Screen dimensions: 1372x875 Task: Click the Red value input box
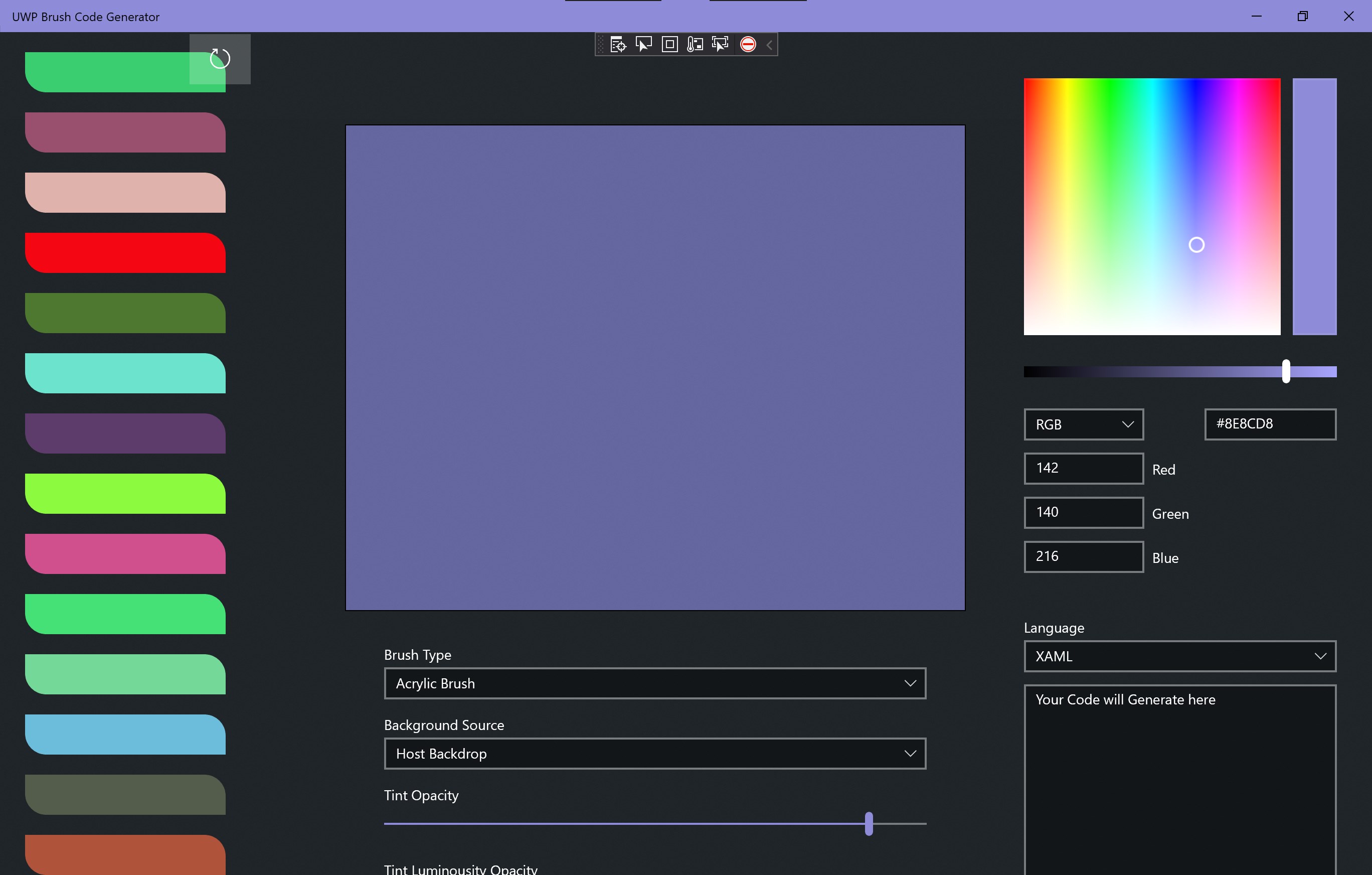tap(1083, 469)
